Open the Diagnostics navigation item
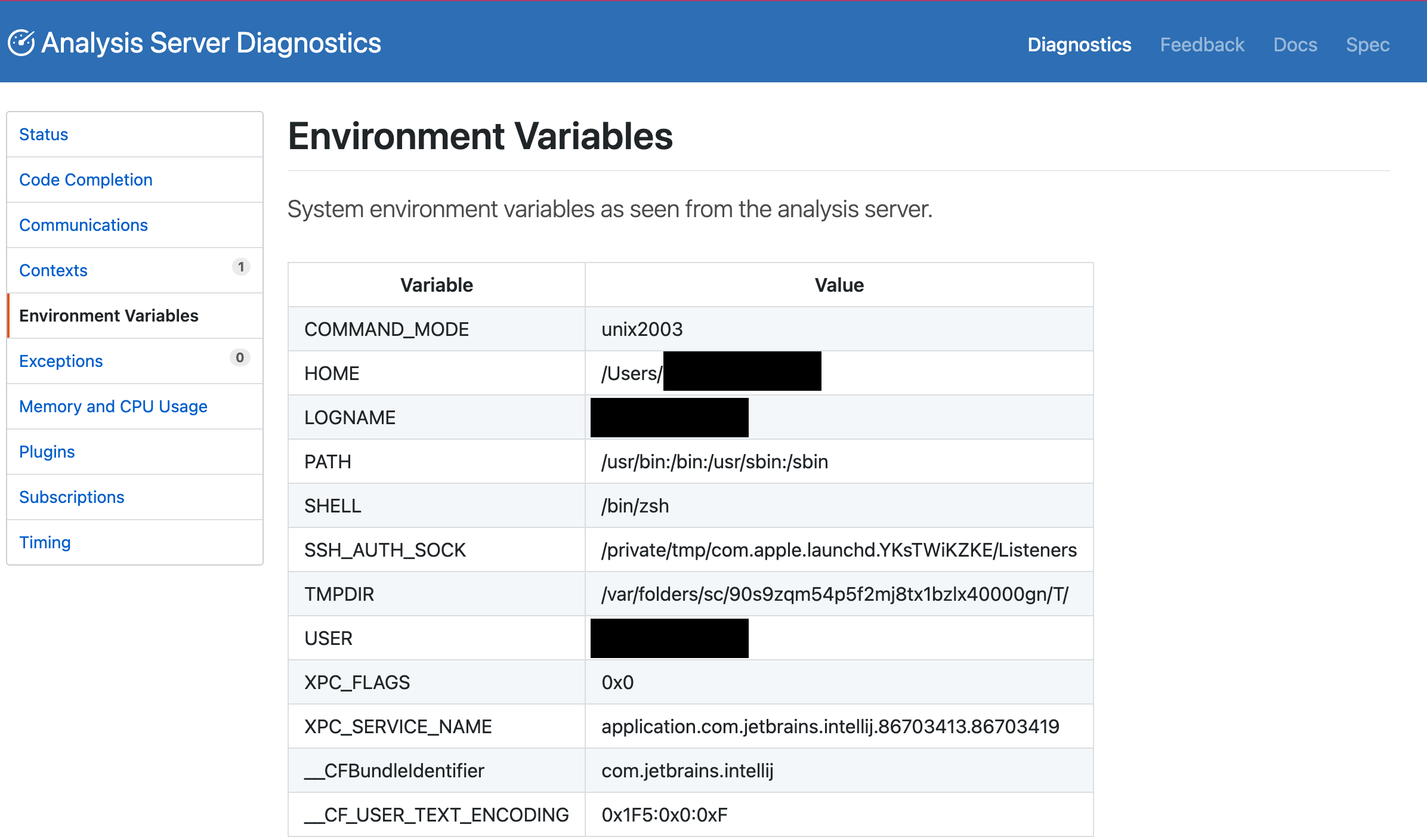The height and width of the screenshot is (840, 1427). click(x=1079, y=44)
